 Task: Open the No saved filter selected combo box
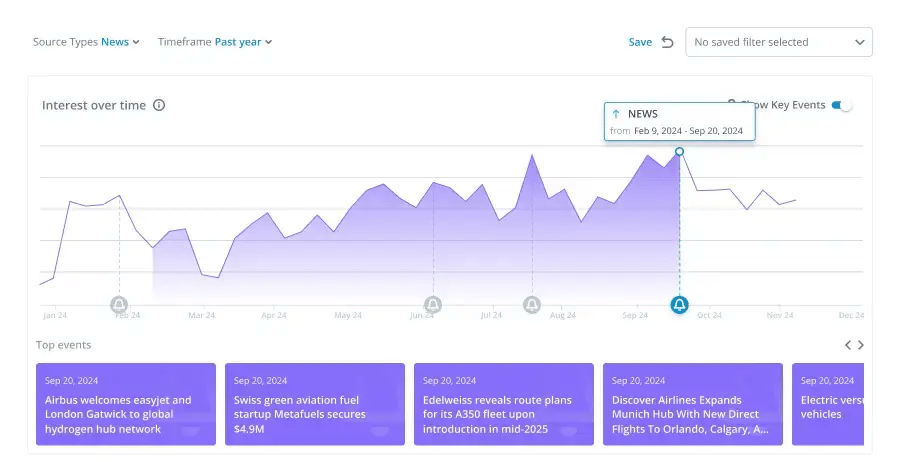(x=778, y=42)
